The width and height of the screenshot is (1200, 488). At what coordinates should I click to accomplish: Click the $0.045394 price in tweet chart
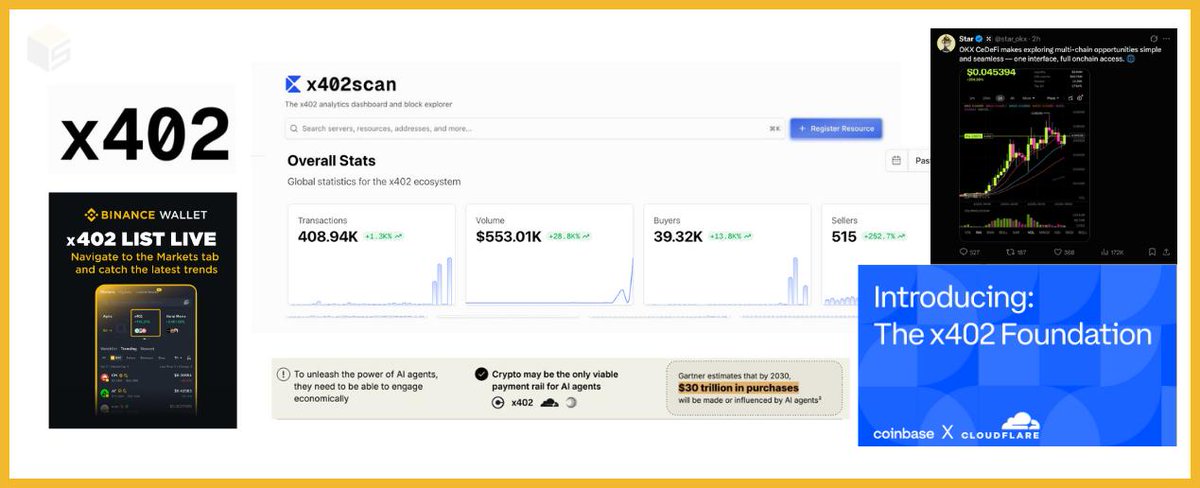991,72
